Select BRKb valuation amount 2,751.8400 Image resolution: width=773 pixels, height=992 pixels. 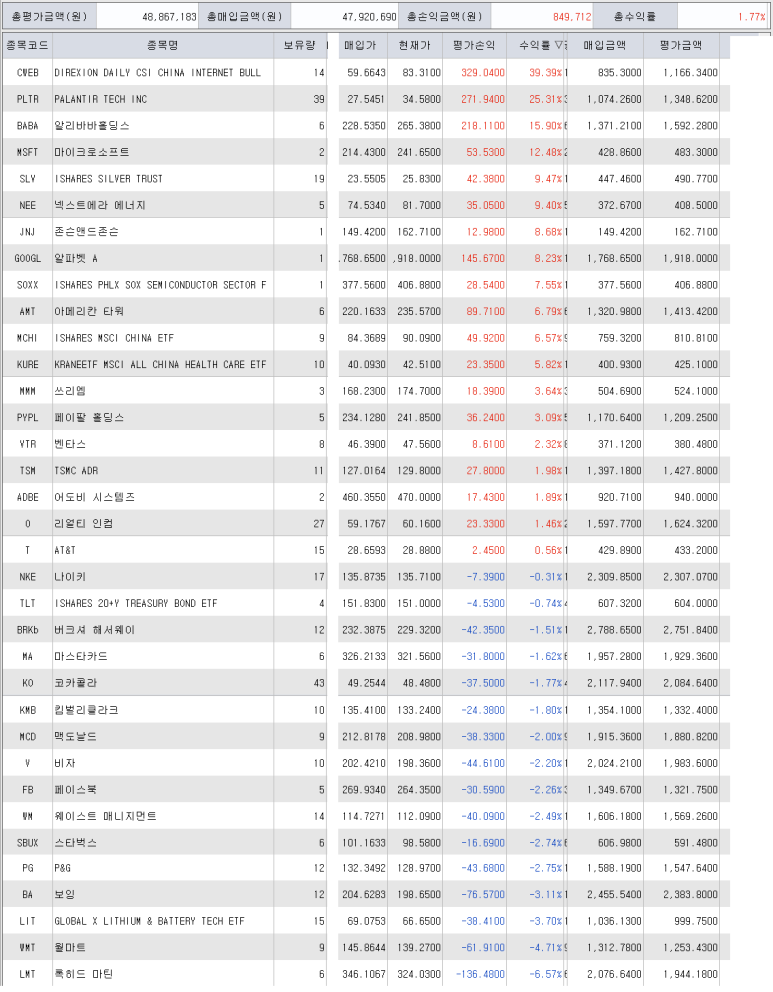click(690, 631)
